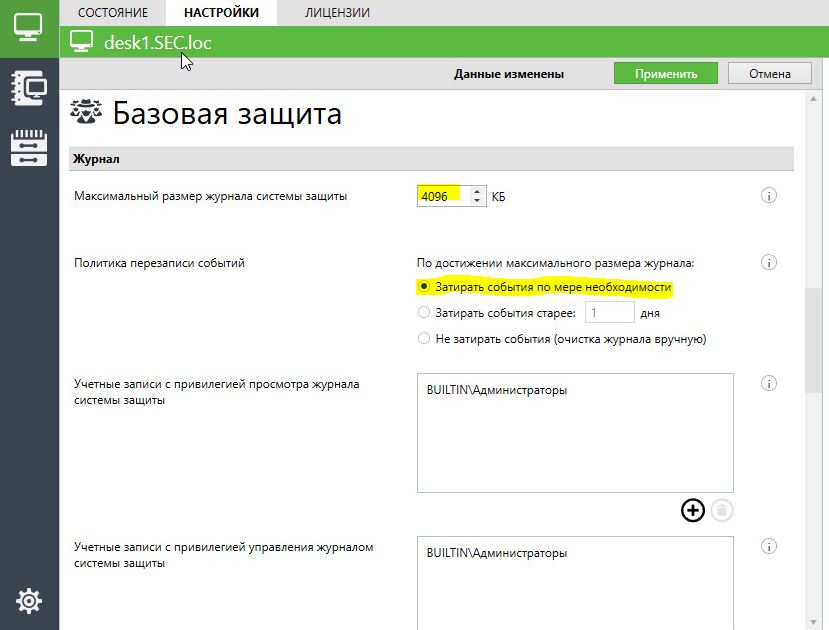Click the days field next to 'Затирать события старее'
829x630 pixels.
610,312
